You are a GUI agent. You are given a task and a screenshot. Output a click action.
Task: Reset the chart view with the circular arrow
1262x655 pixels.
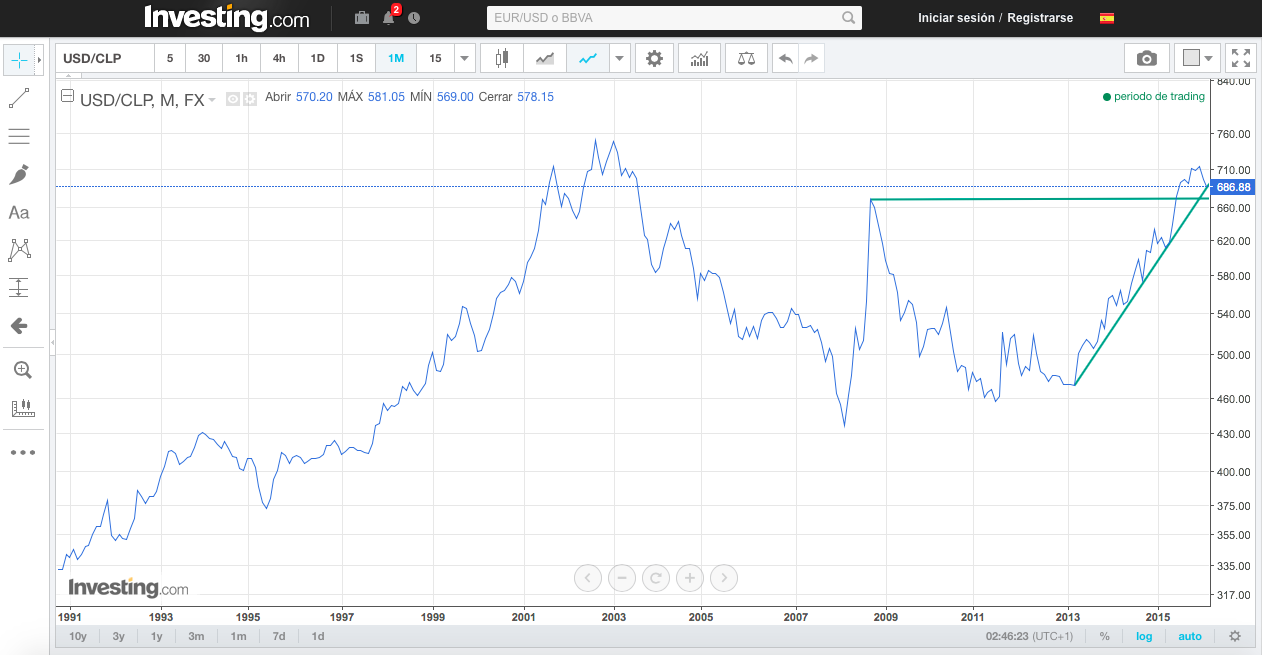coord(656,577)
